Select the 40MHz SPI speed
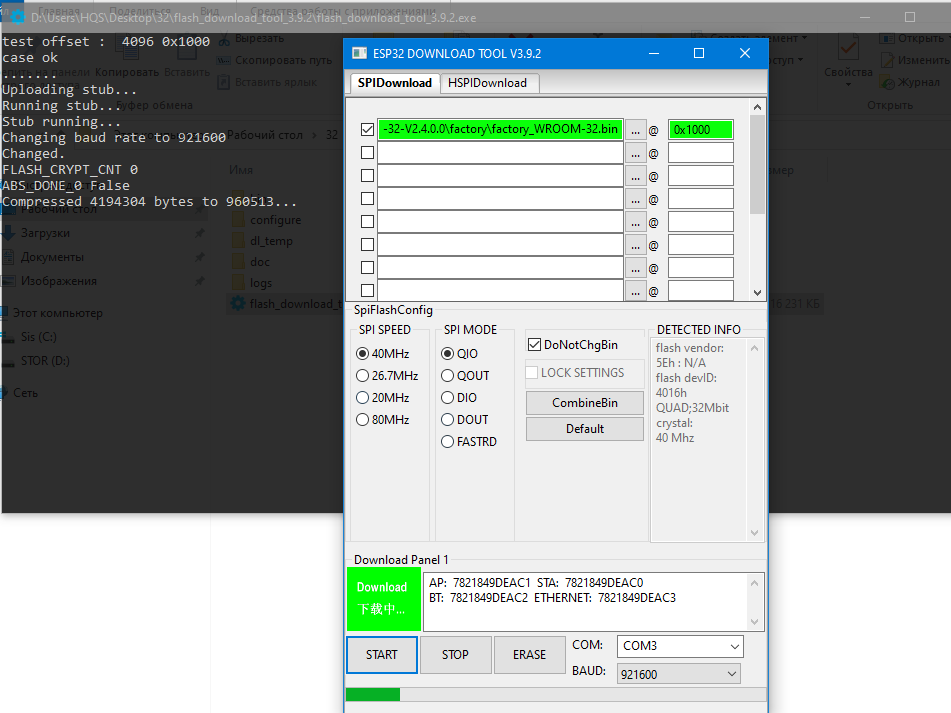Viewport: 951px width, 713px height. click(383, 353)
